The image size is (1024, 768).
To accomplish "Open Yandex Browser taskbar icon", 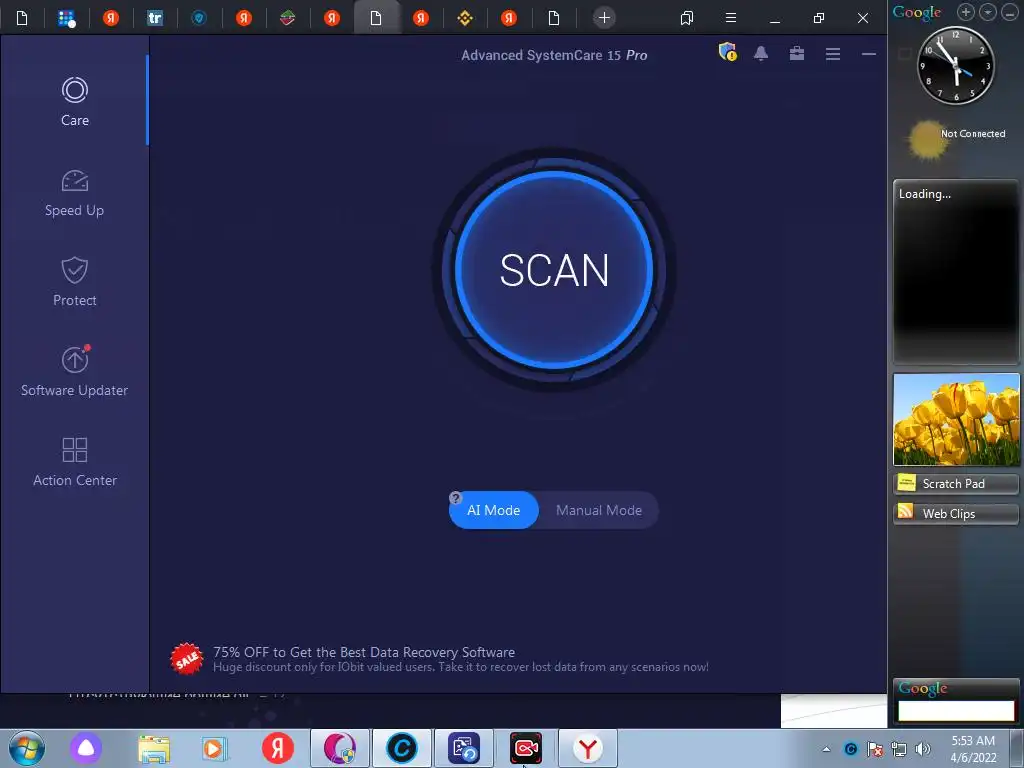I will [588, 748].
